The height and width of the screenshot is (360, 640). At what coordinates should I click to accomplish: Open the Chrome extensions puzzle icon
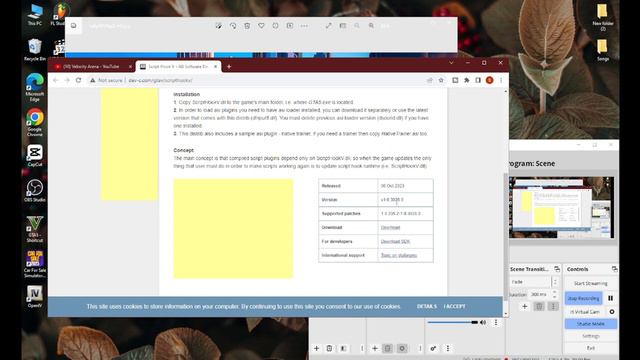[x=467, y=80]
